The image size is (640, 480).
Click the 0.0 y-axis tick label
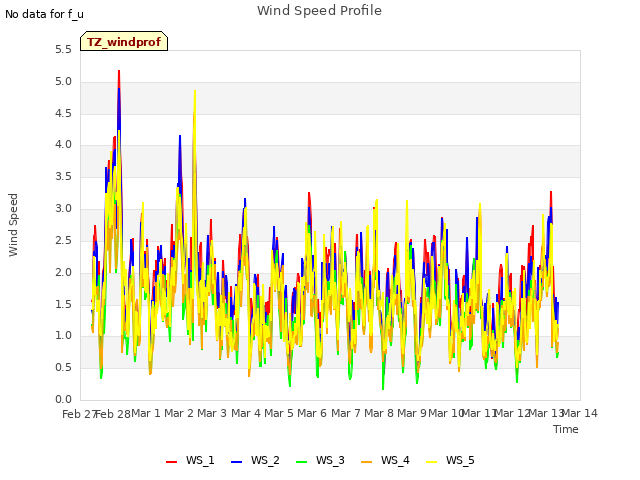tap(63, 399)
